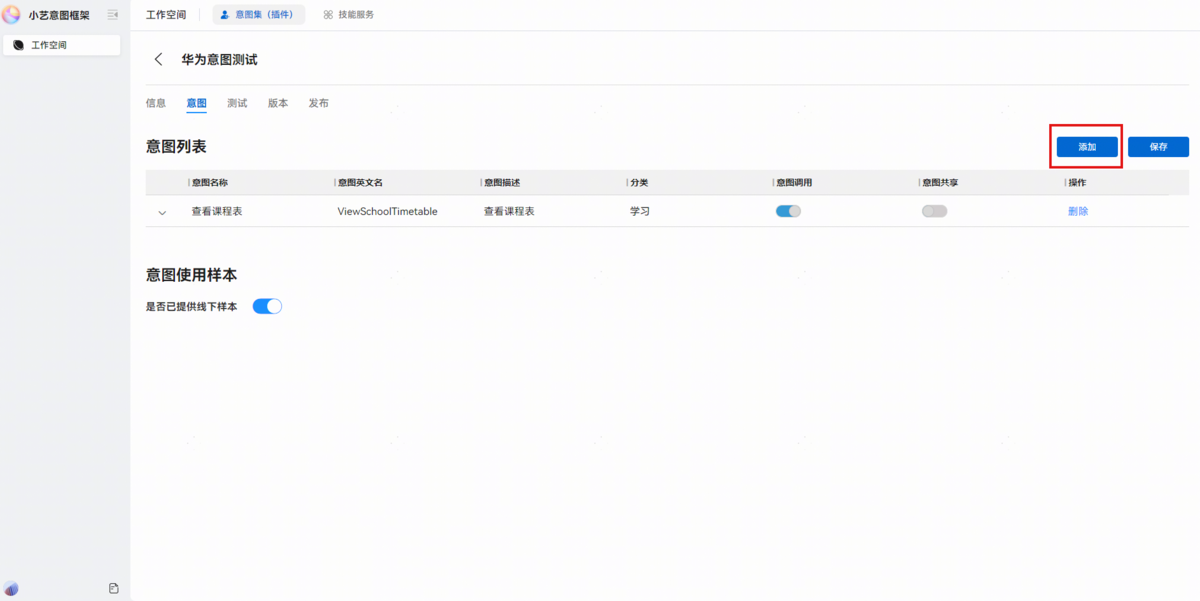Click the 保存 button
This screenshot has width=1200, height=601.
tap(1158, 147)
